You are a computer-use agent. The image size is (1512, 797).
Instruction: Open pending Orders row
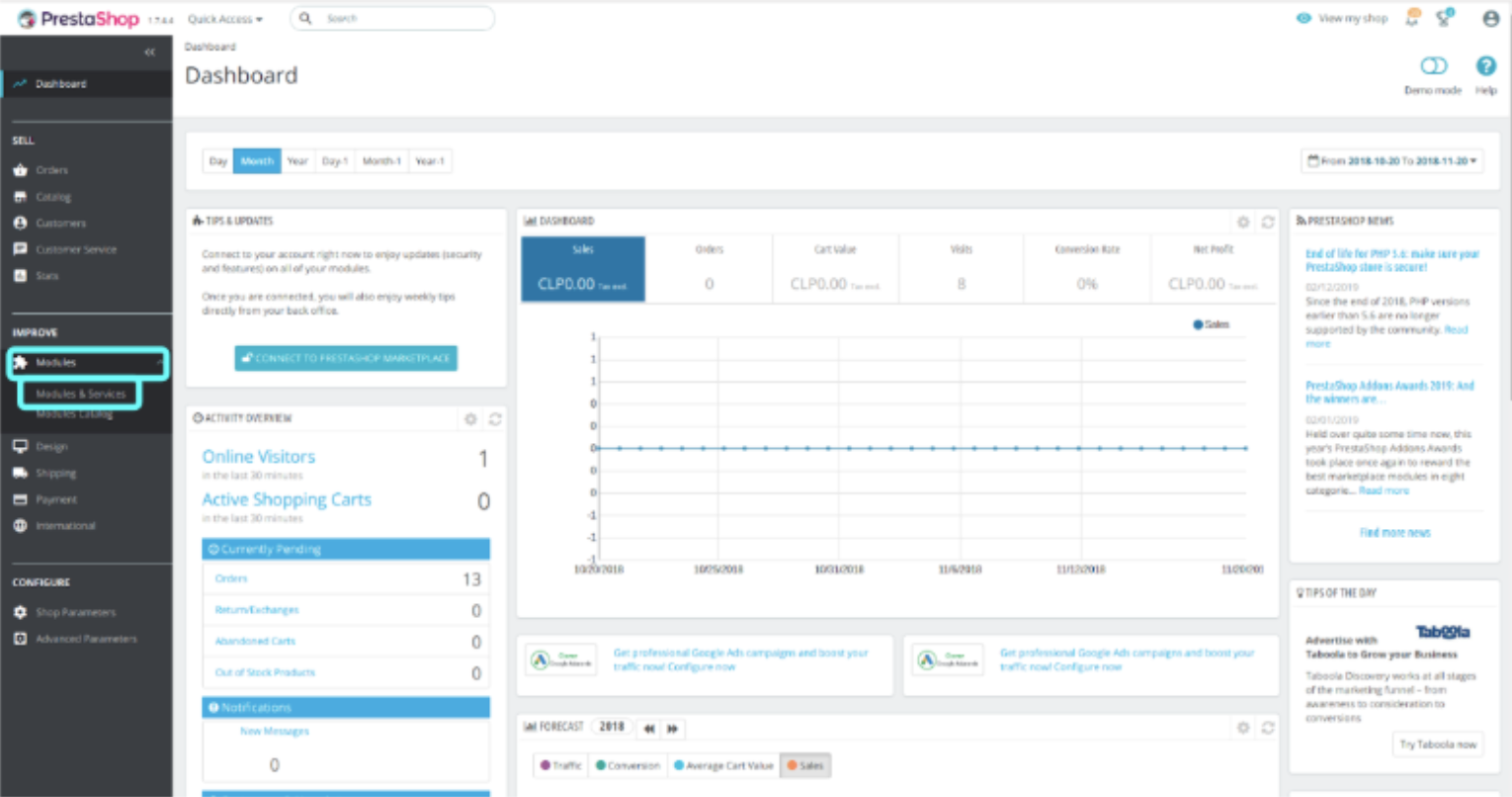346,578
